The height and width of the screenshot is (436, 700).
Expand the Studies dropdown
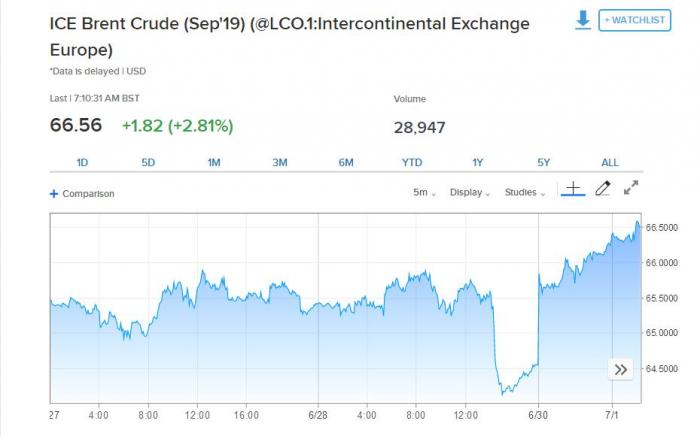524,193
